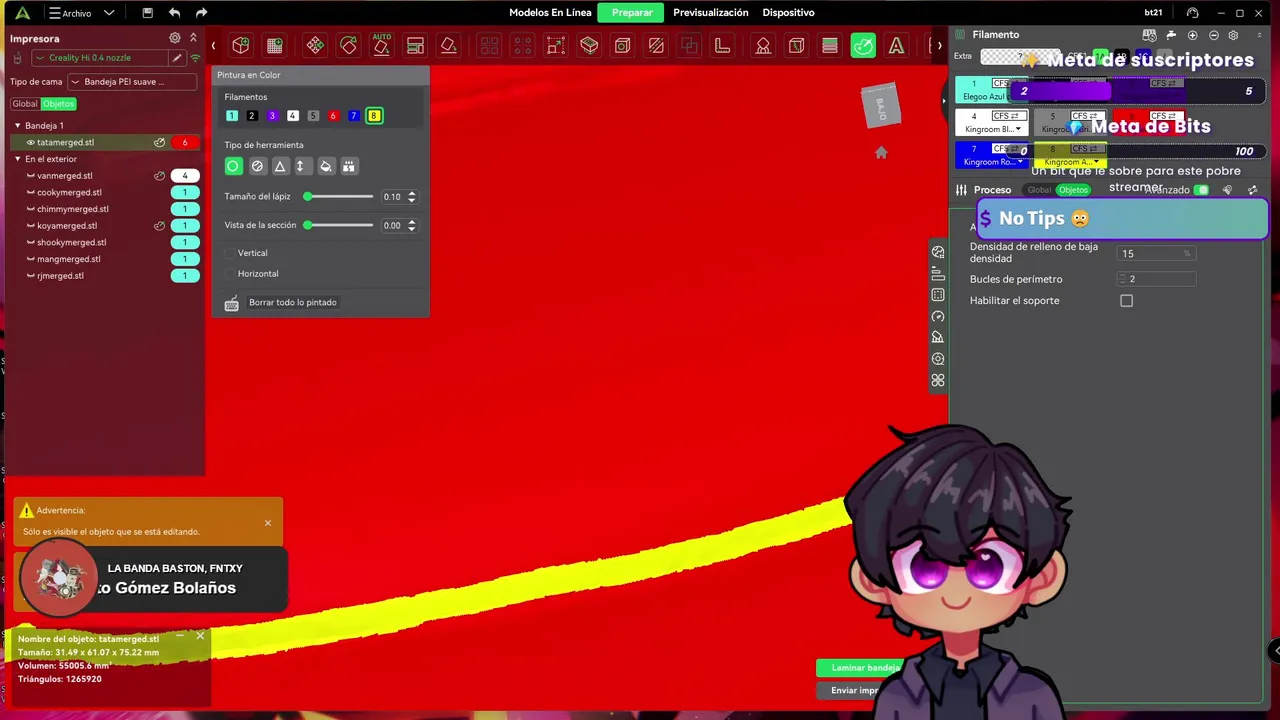The image size is (1280, 720).
Task: Click Tamaño del lápiz slider handle
Action: click(308, 197)
